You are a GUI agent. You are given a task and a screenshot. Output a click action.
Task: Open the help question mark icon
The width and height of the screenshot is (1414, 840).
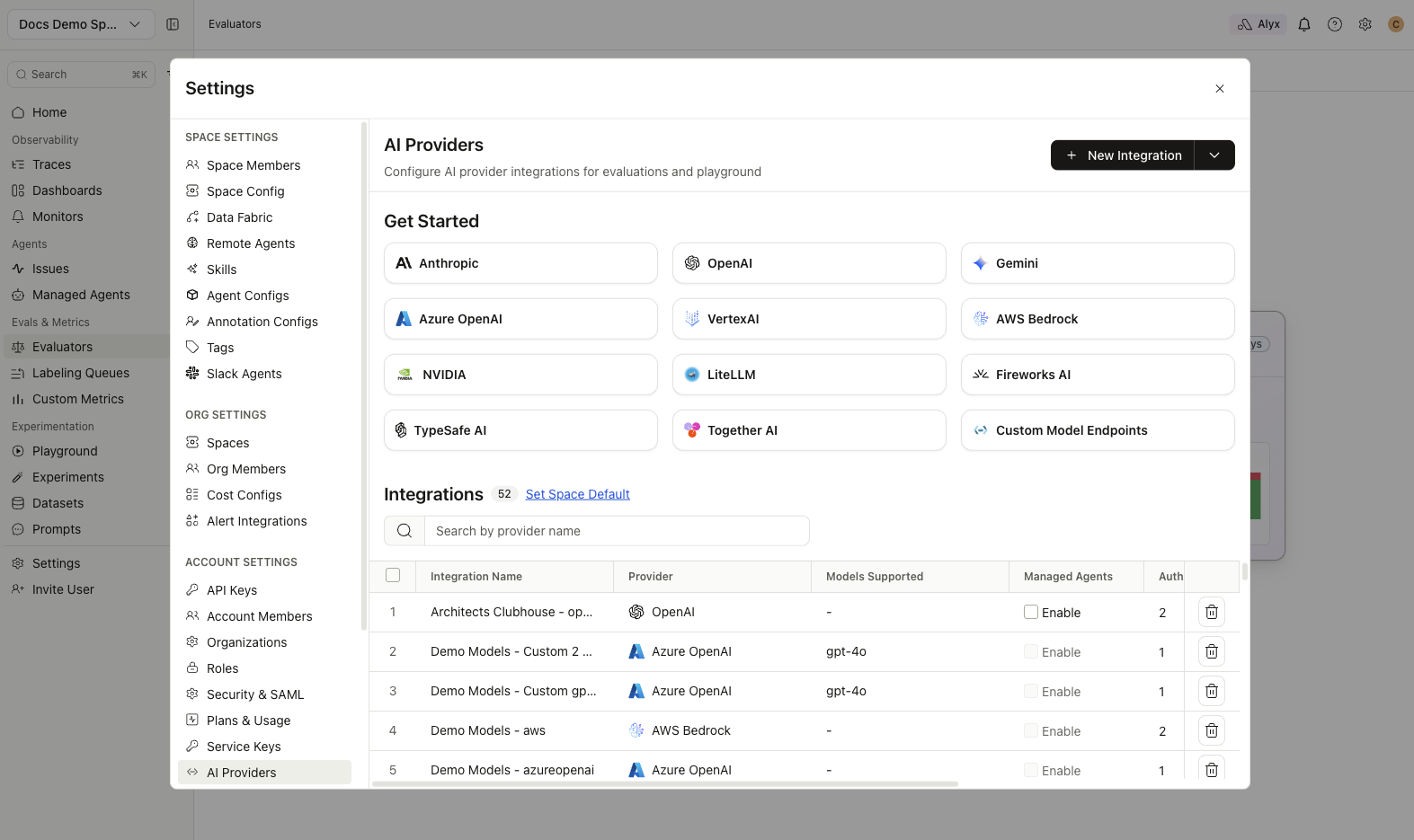click(1335, 24)
